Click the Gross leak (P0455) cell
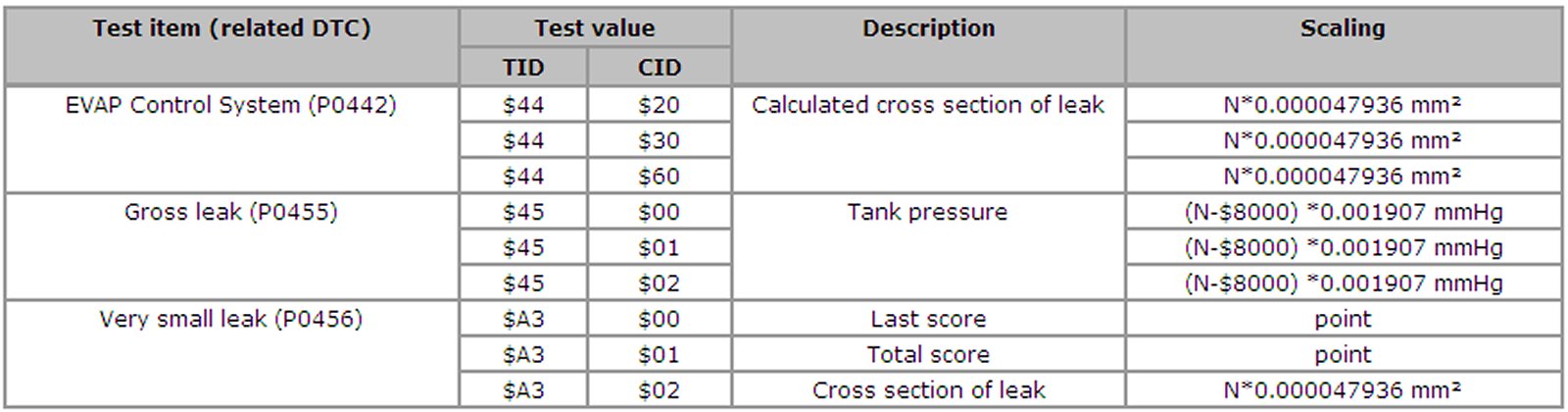The width and height of the screenshot is (1568, 412). coord(231,212)
